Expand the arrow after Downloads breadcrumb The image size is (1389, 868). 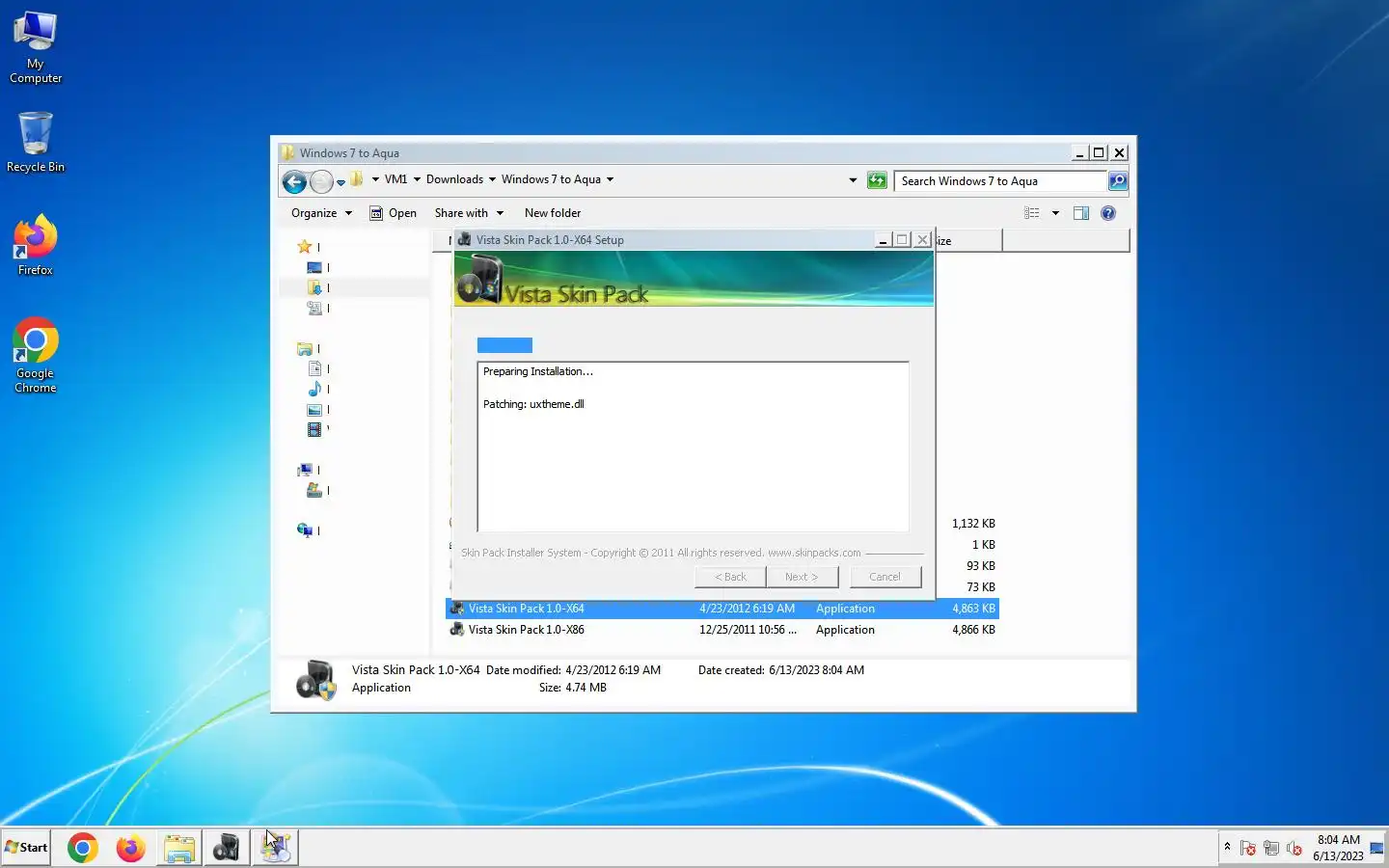(492, 179)
